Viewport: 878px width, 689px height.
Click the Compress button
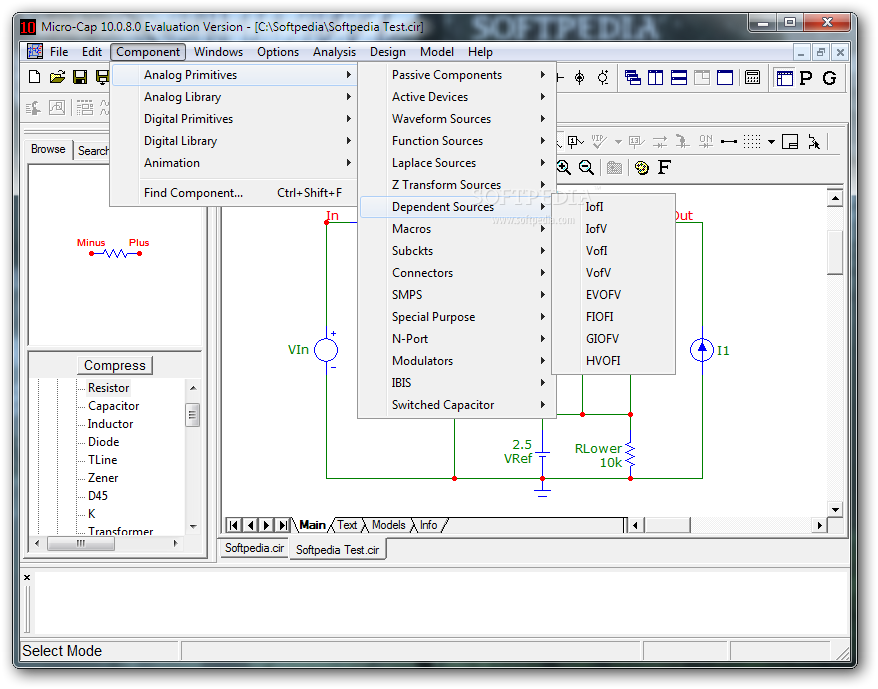115,365
